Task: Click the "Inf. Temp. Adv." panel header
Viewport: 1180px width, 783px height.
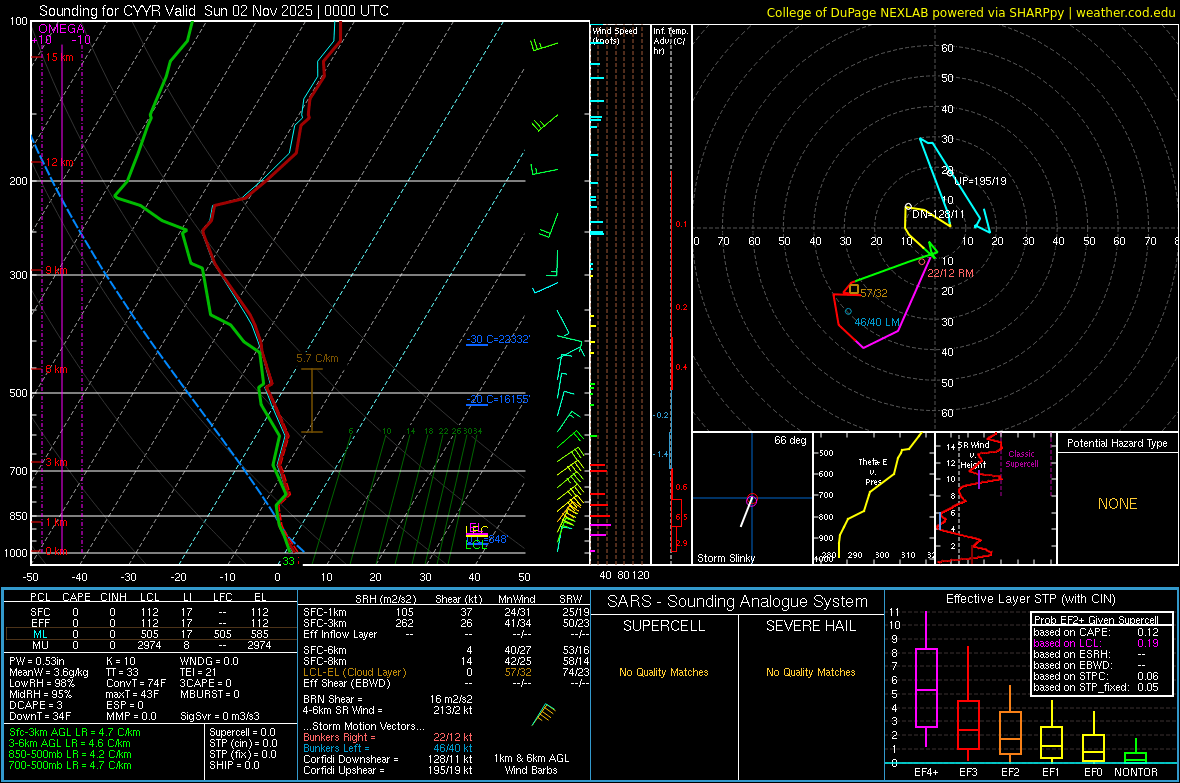Action: [670, 41]
